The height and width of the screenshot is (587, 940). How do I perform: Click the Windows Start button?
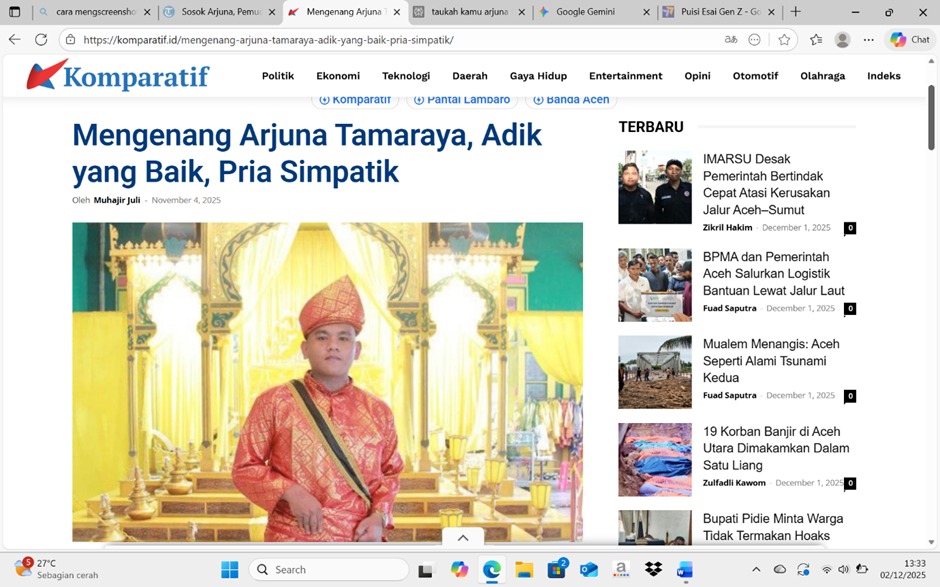tap(230, 570)
